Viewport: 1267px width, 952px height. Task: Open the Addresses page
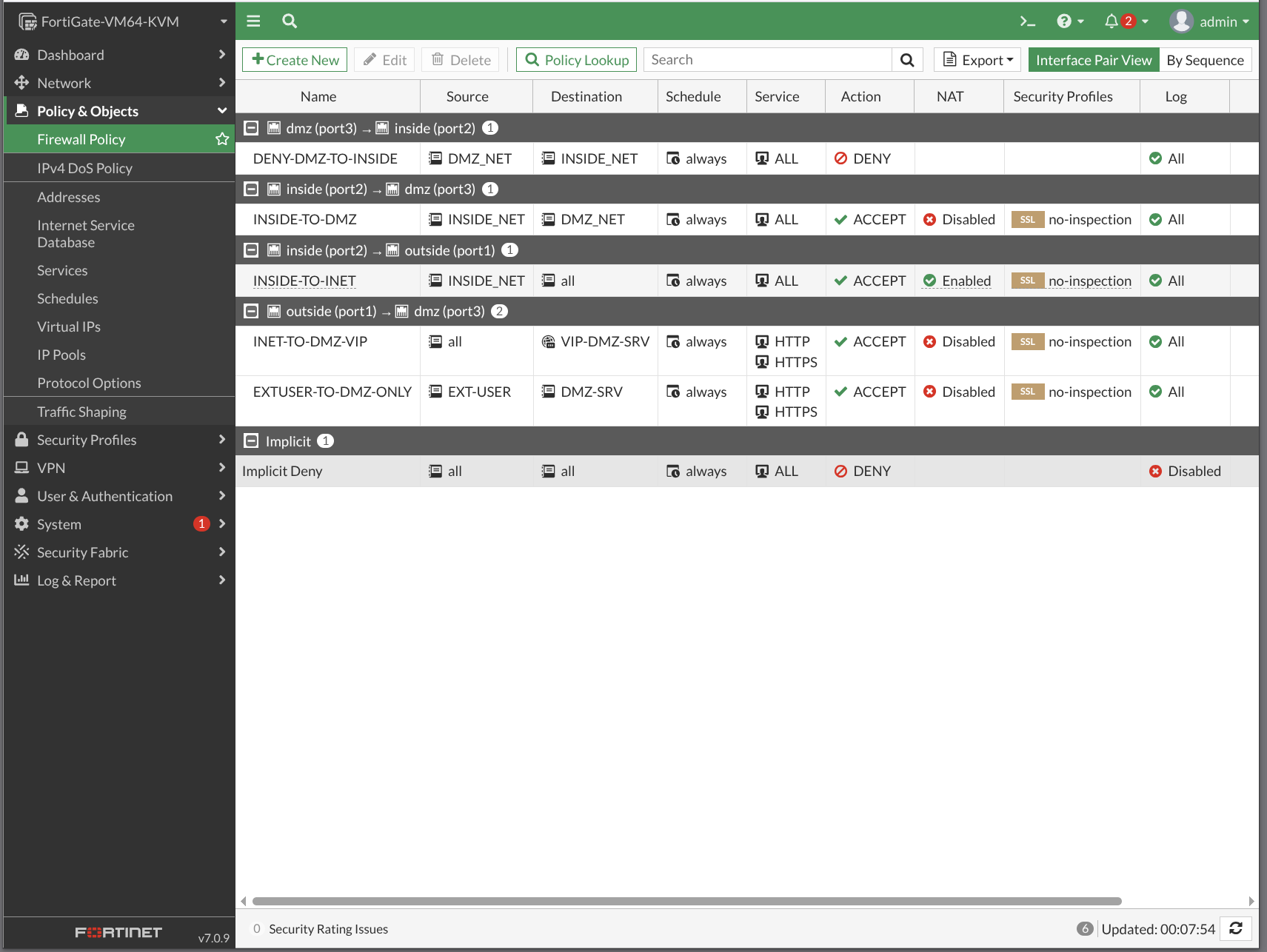[x=68, y=197]
